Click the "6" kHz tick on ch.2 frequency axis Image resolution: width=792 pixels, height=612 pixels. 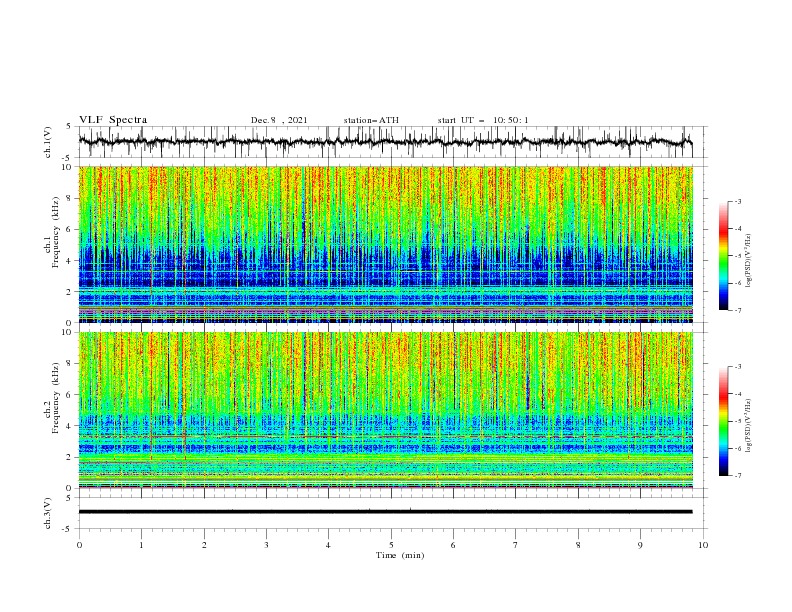pos(70,395)
